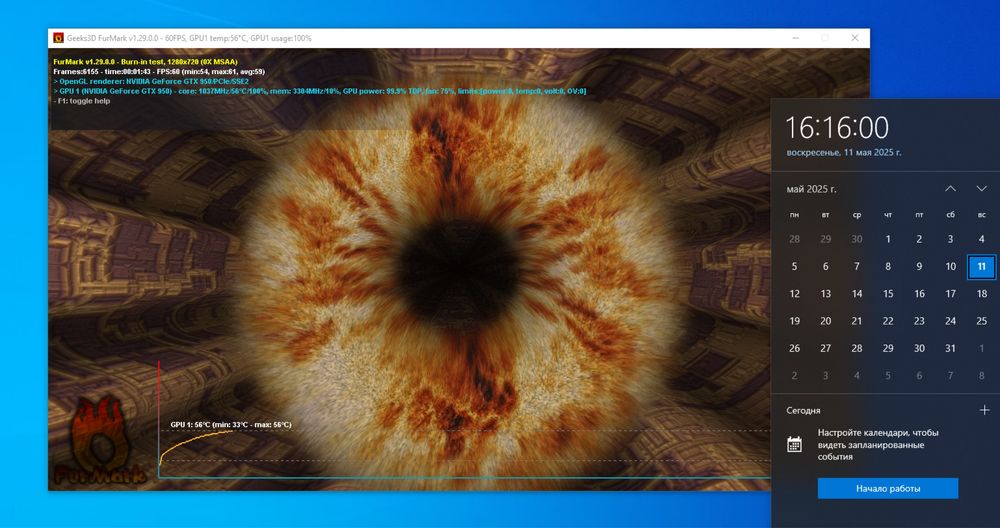
Task: Select day 9 in the calendar
Action: (x=919, y=267)
